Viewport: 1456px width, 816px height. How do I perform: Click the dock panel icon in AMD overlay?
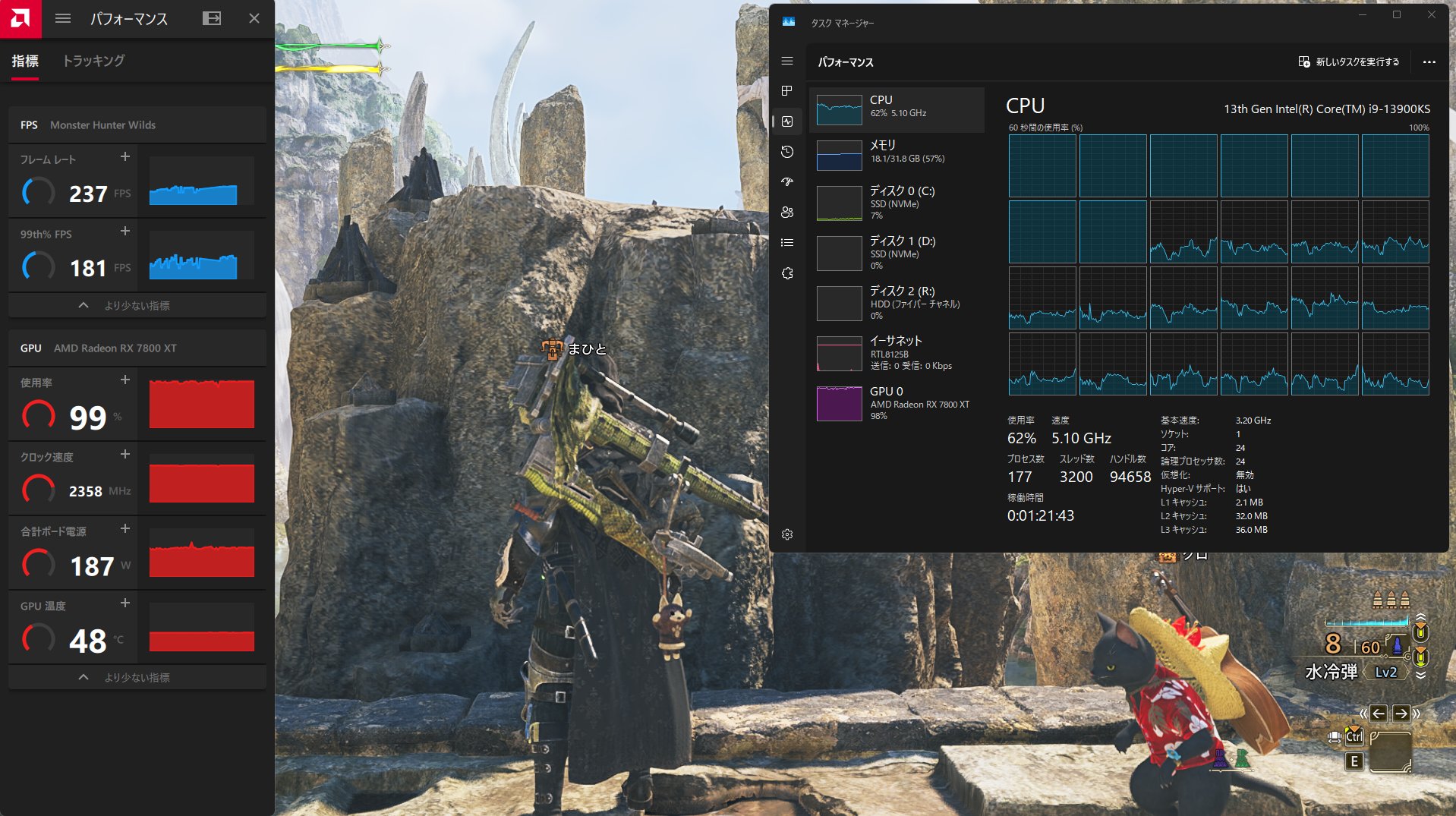[212, 18]
